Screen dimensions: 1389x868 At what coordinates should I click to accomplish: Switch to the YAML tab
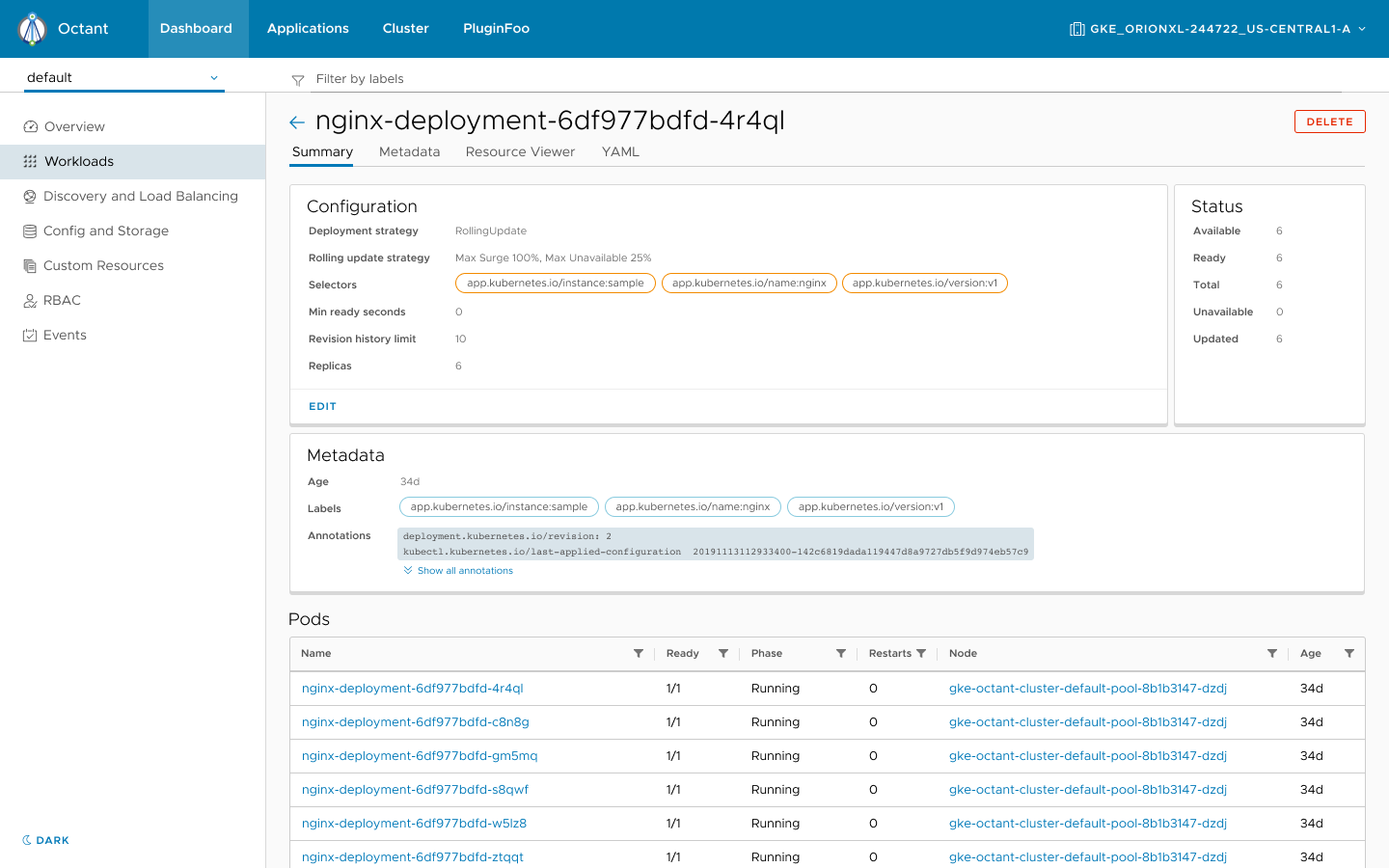620,151
